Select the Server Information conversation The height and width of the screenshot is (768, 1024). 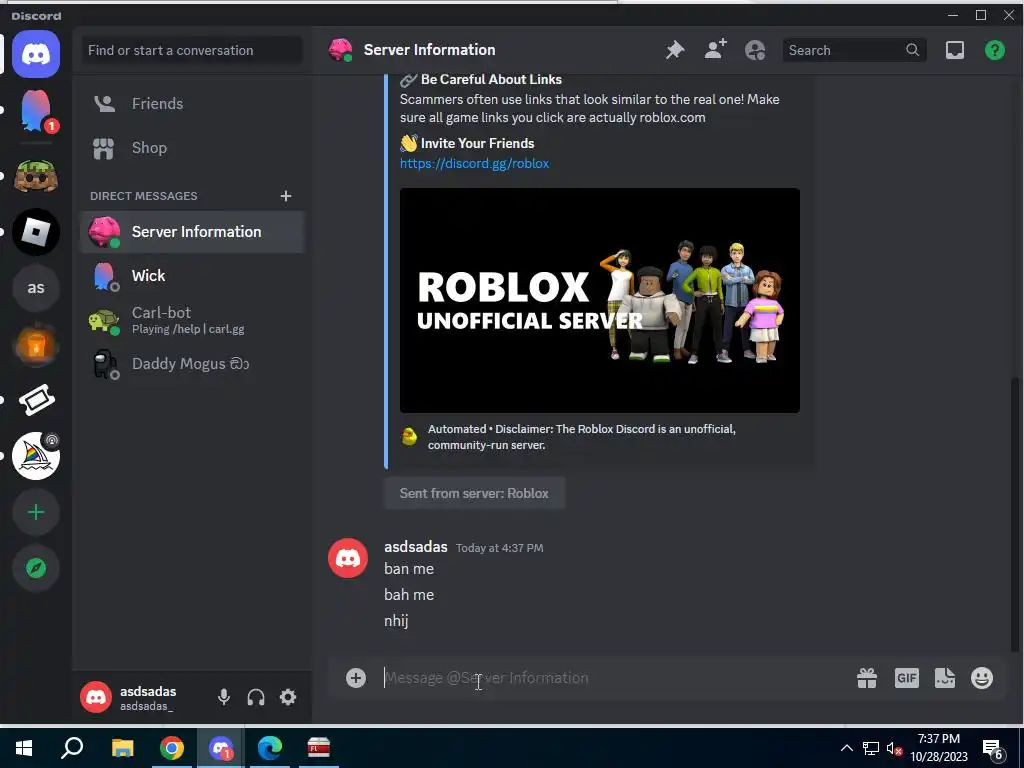coord(192,232)
